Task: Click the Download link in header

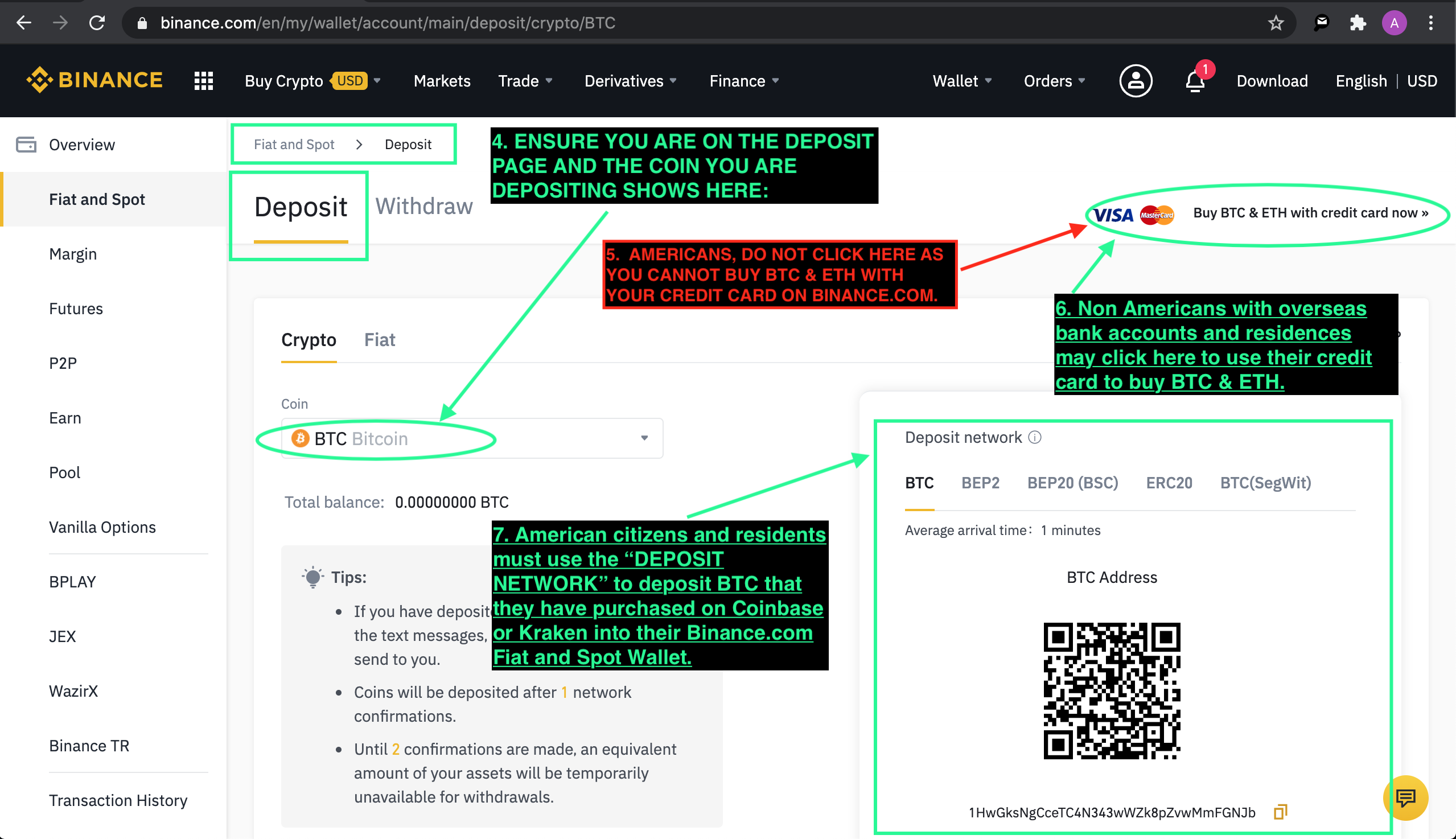Action: pyautogui.click(x=1272, y=81)
